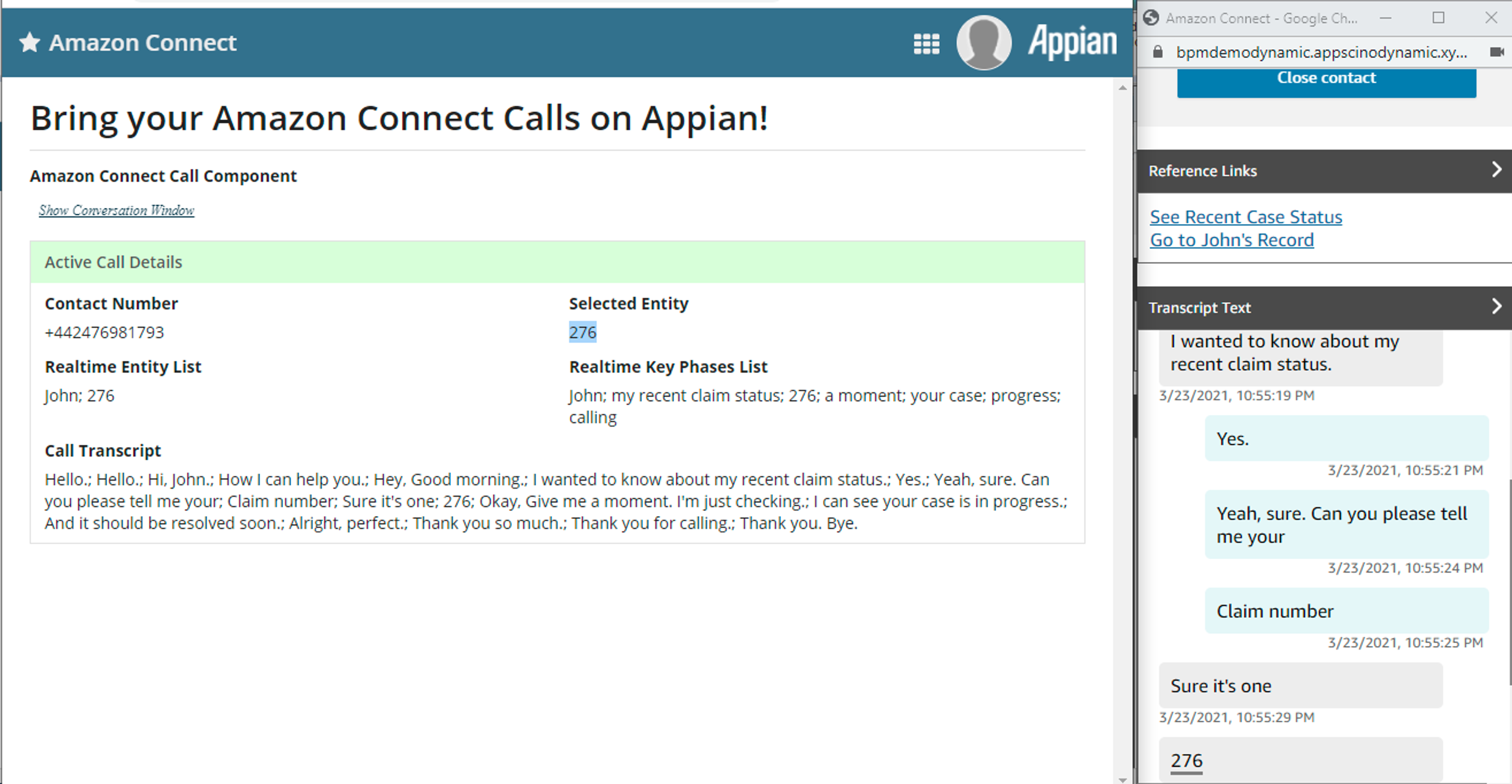Click the transcript panel scrollbar thumb
Image resolution: width=1512 pixels, height=784 pixels.
(1510, 582)
